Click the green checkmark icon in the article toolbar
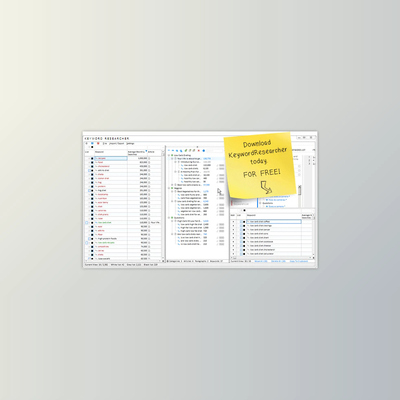 pyautogui.click(x=186, y=151)
